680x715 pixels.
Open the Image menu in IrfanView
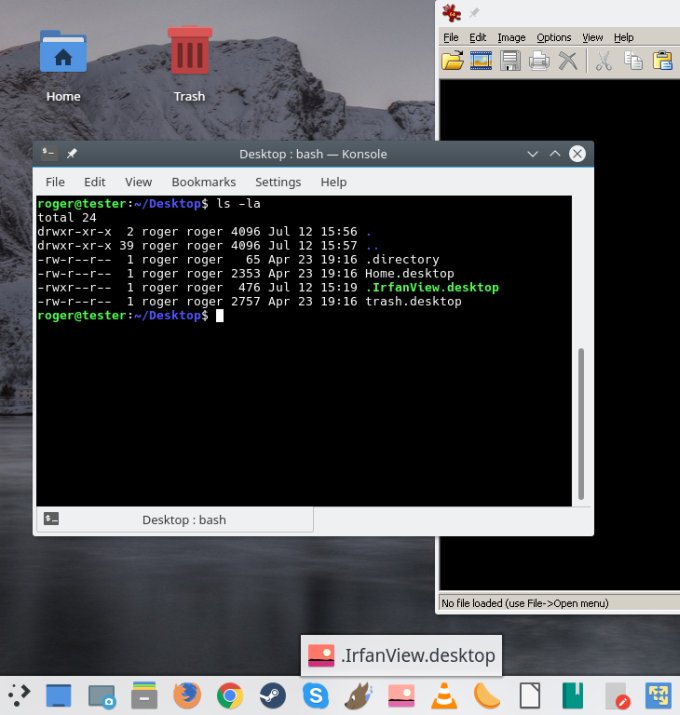(x=511, y=38)
